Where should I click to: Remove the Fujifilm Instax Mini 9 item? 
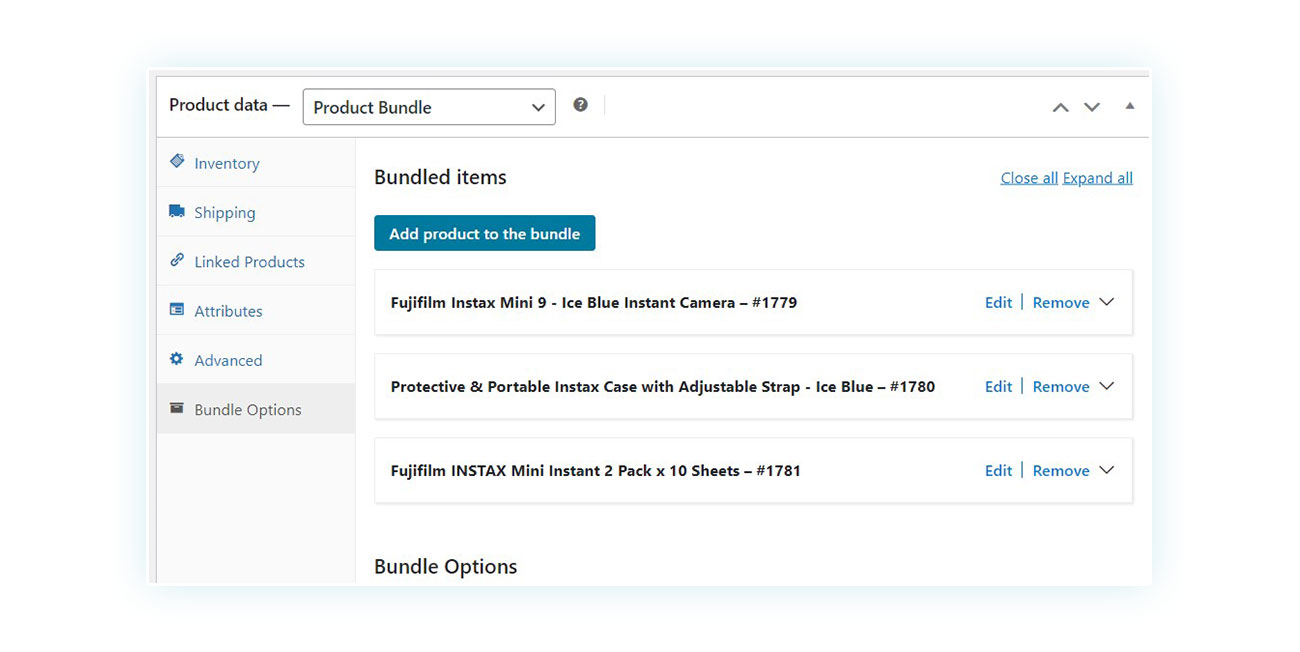click(x=1061, y=302)
